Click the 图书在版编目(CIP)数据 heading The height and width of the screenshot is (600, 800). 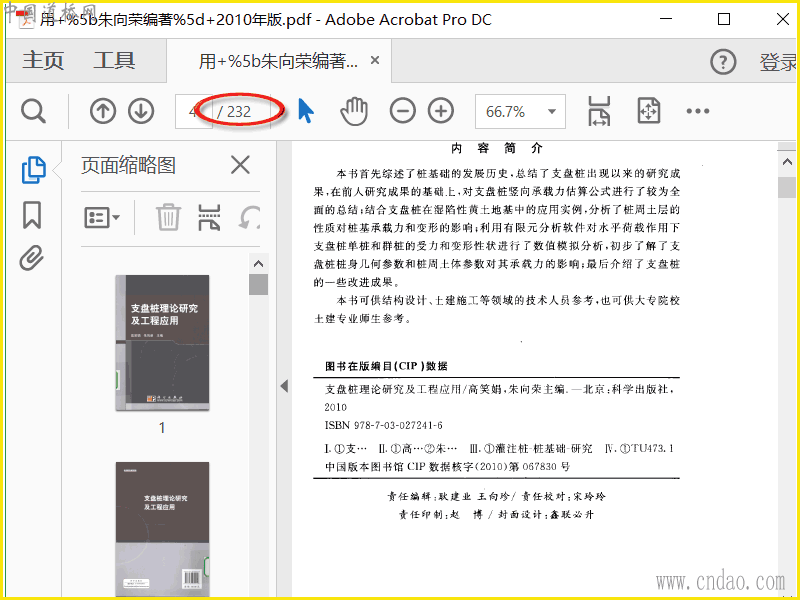click(386, 366)
